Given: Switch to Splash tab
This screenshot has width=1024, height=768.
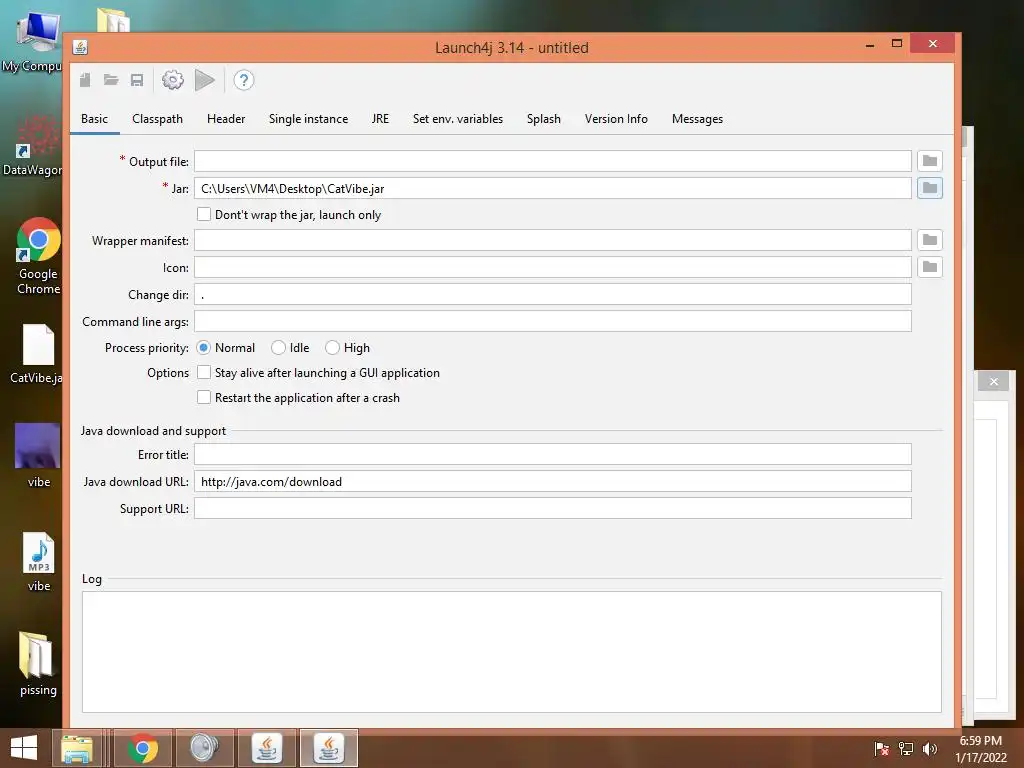Looking at the screenshot, I should pos(543,119).
